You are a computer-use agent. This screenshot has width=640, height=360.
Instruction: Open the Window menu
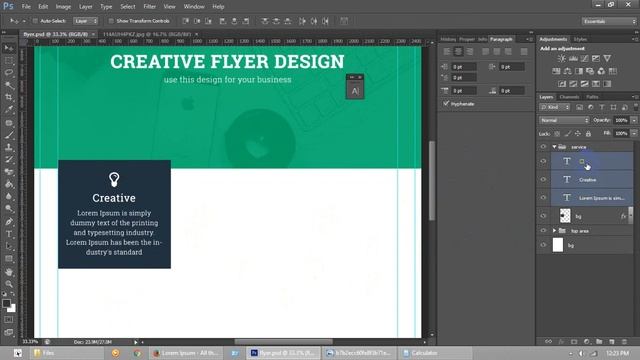coord(194,7)
